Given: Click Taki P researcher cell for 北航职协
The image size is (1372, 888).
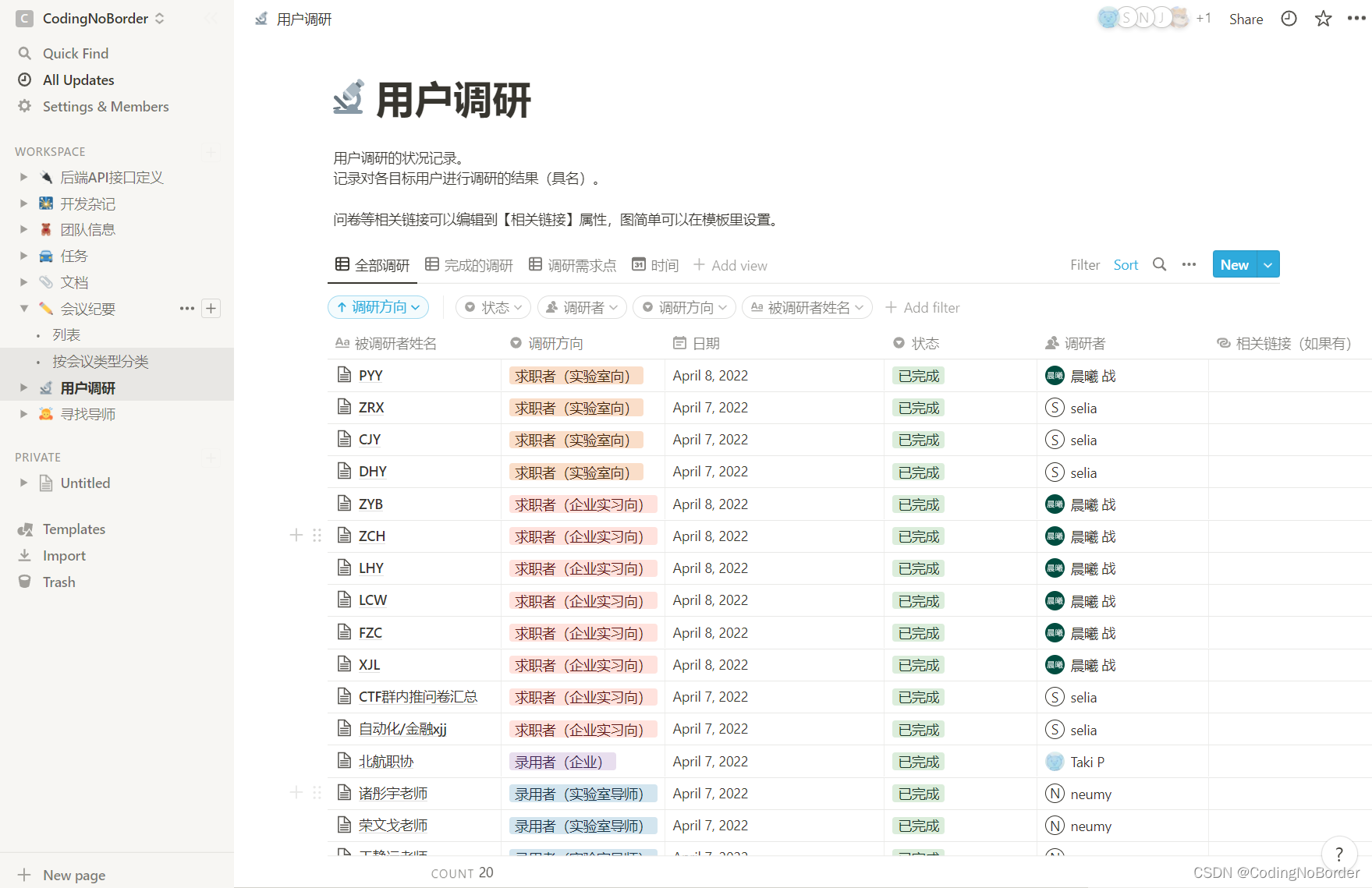Looking at the screenshot, I should [1075, 762].
